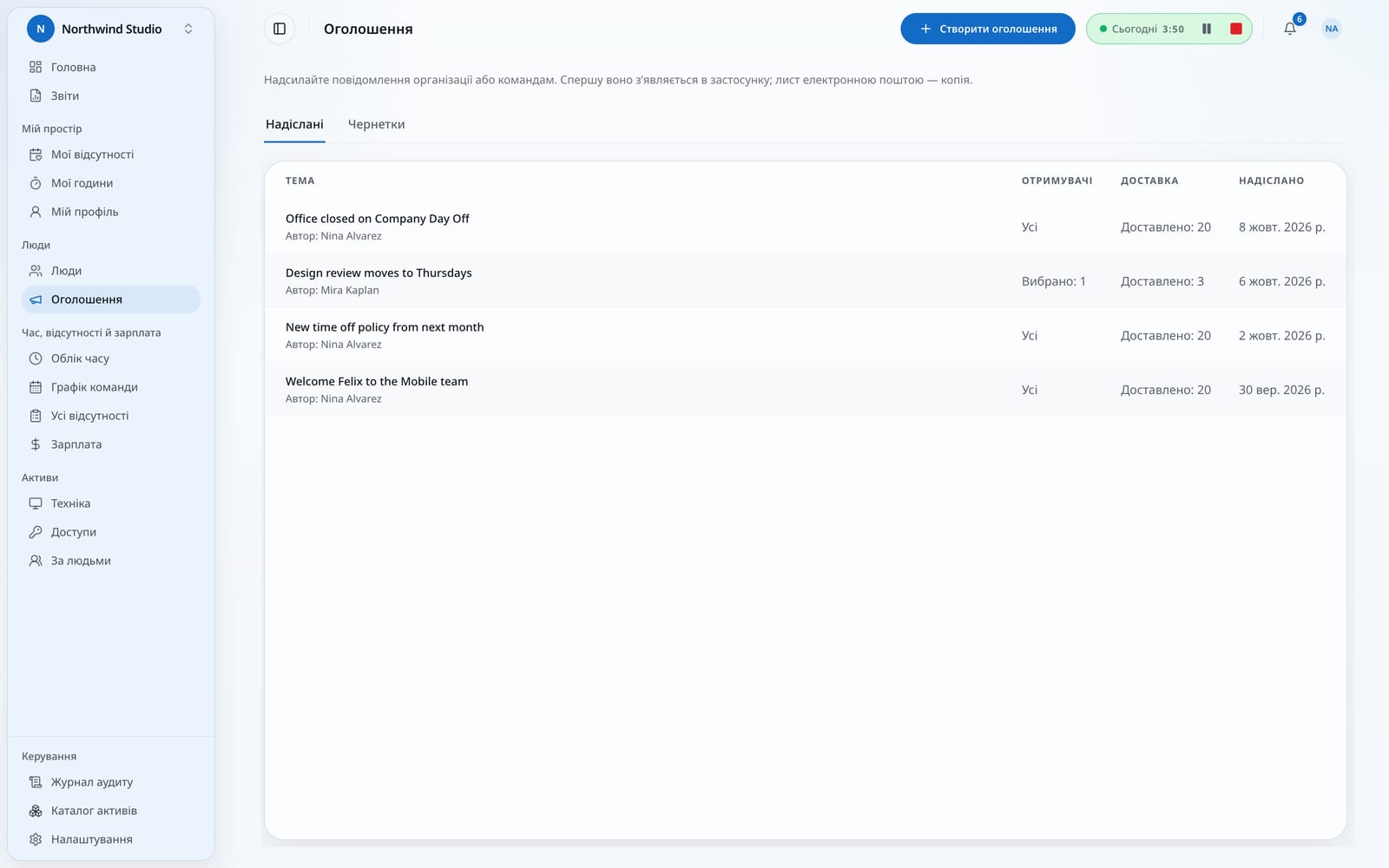Click the Надіслано column header

[x=1271, y=181]
